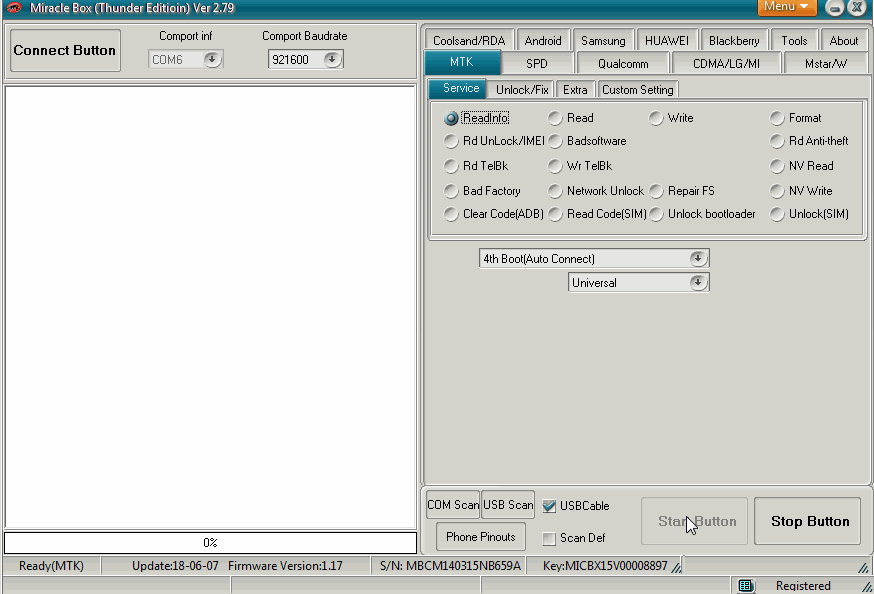Enable the Scan Def checkbox
874x594 pixels.
pos(549,538)
